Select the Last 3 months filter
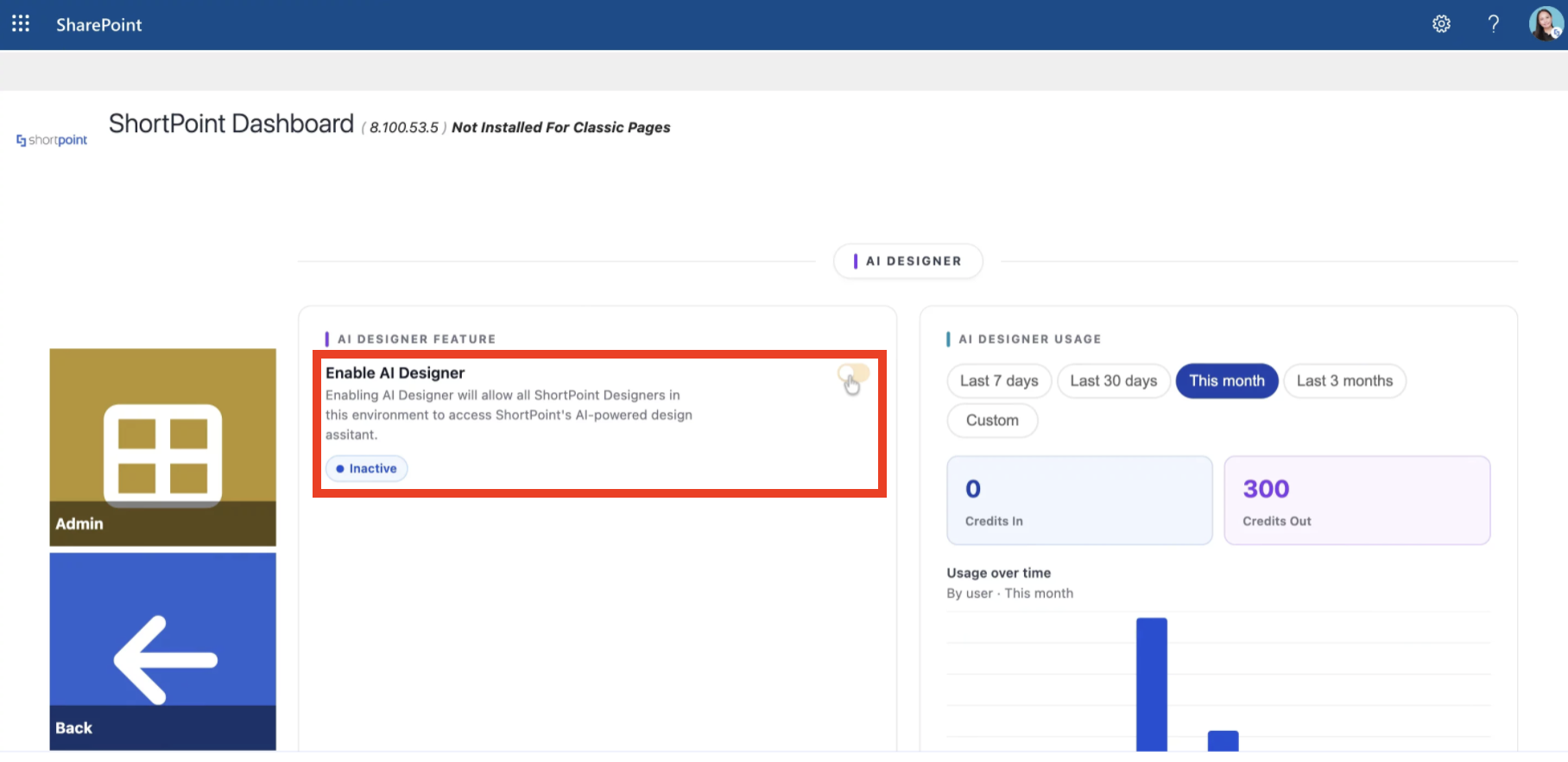Image resolution: width=1568 pixels, height=762 pixels. click(1344, 381)
